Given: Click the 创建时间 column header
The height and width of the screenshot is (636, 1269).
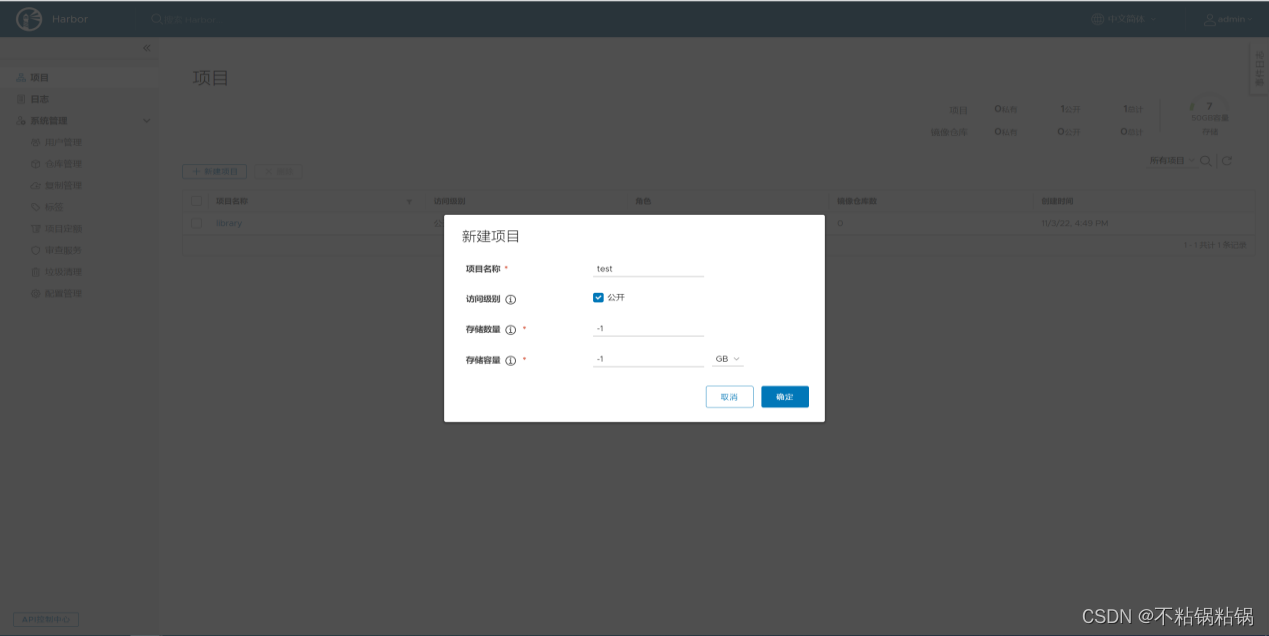Looking at the screenshot, I should pyautogui.click(x=1058, y=201).
